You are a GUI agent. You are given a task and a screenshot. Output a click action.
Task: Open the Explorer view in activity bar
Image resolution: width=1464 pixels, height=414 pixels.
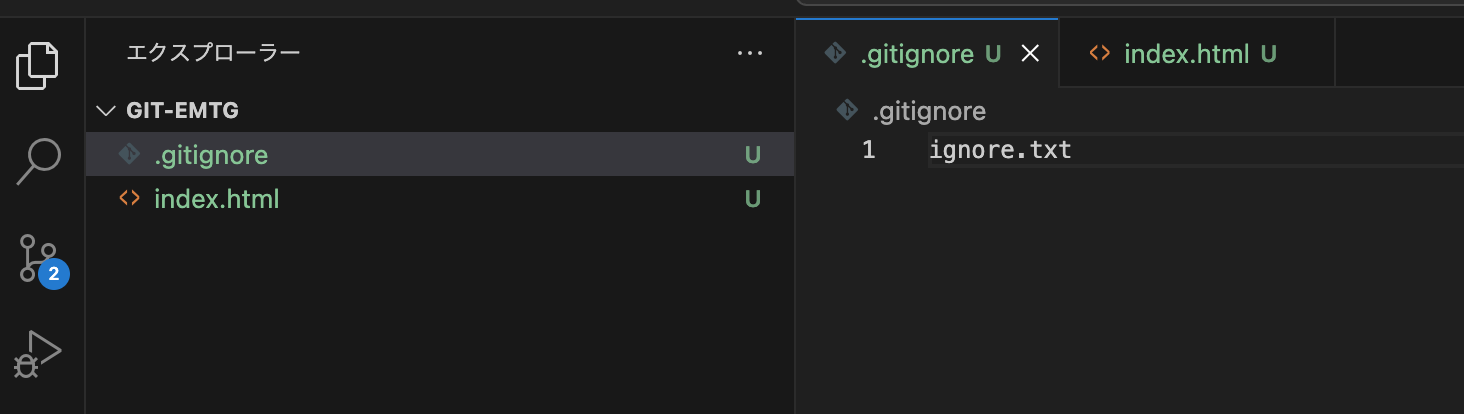[39, 66]
